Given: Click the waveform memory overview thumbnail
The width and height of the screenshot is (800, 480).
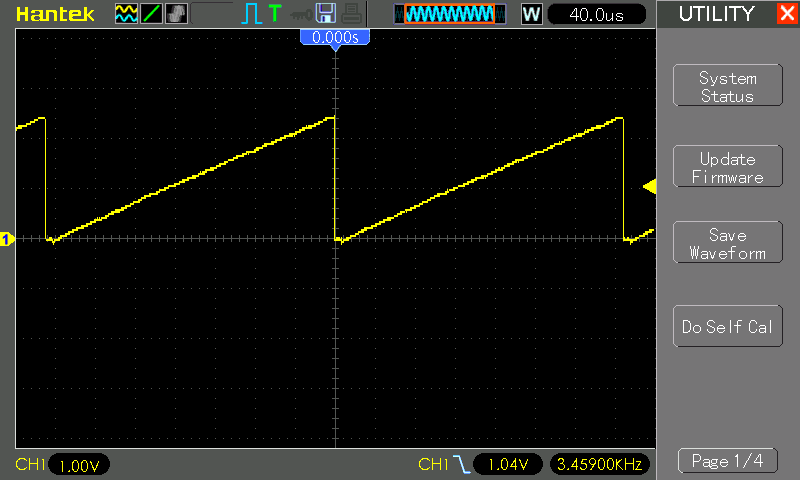Looking at the screenshot, I should (450, 14).
